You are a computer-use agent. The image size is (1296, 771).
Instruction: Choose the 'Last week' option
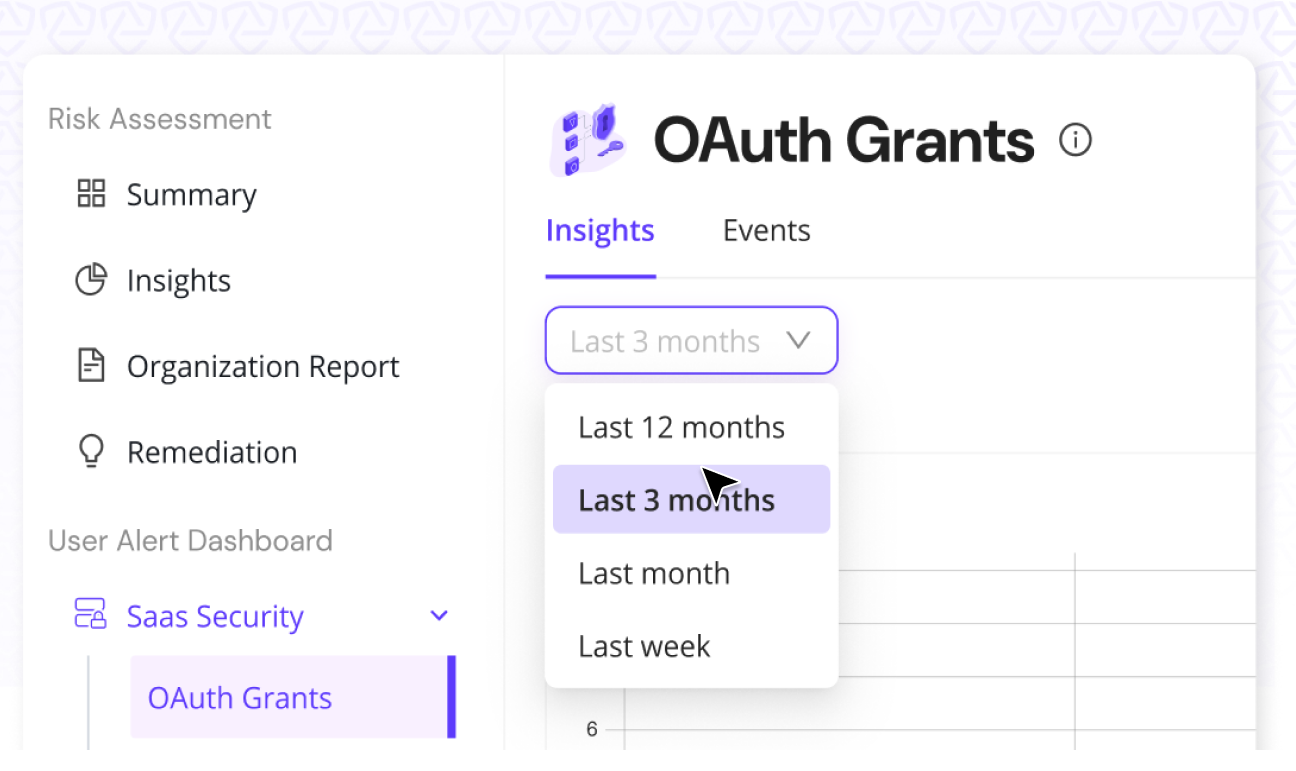pos(644,647)
